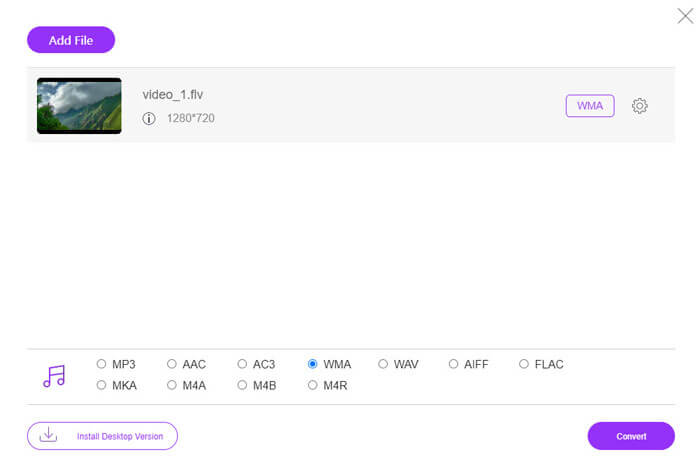
Task: Click the WMA format badge on file row
Action: point(590,106)
